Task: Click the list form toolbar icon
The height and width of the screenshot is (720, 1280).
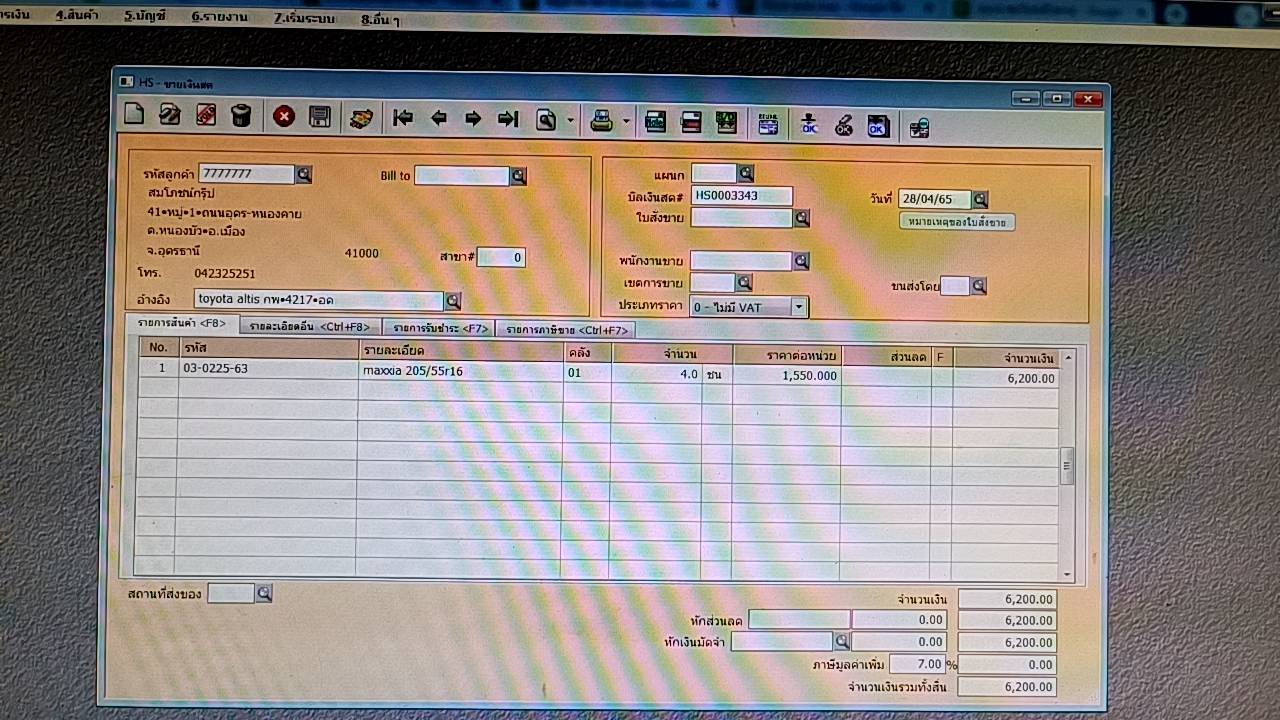Action: click(x=768, y=124)
